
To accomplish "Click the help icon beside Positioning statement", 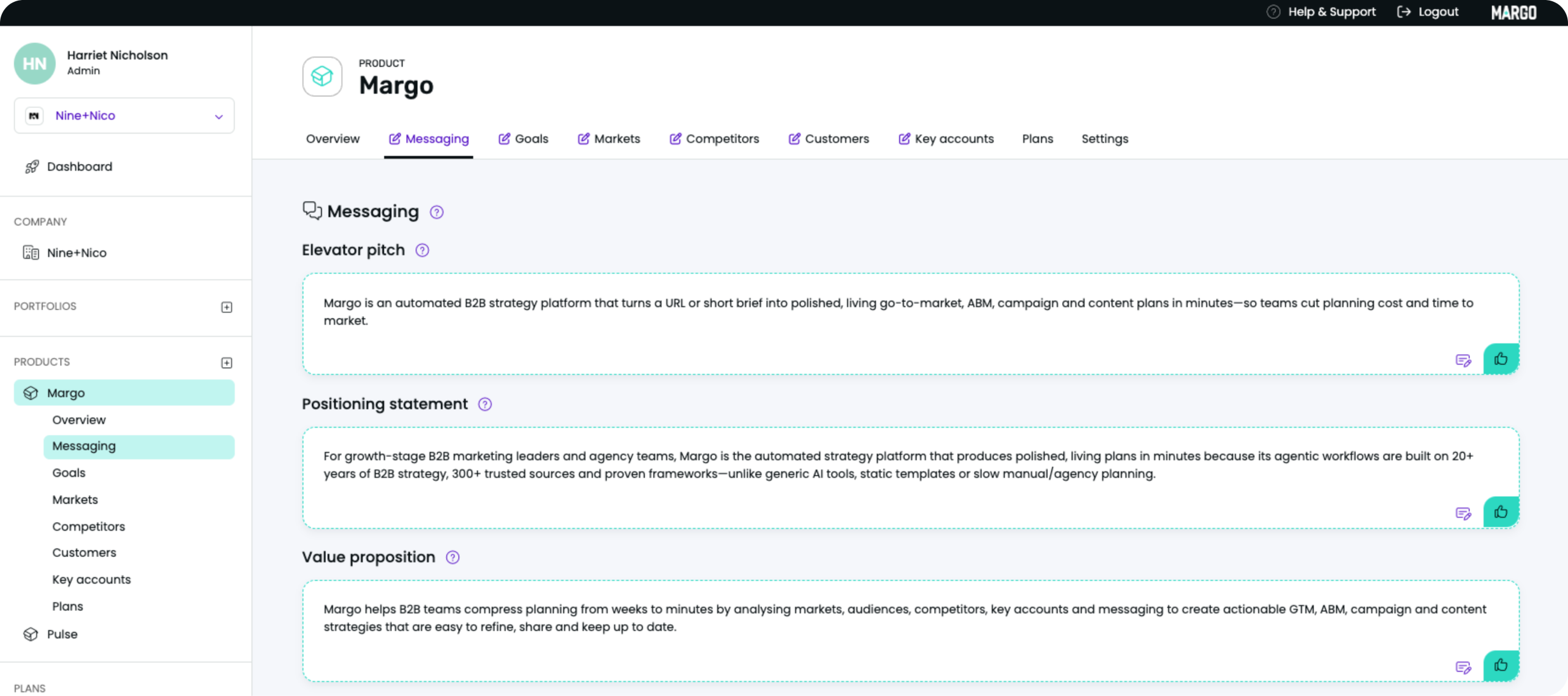I will tap(484, 404).
